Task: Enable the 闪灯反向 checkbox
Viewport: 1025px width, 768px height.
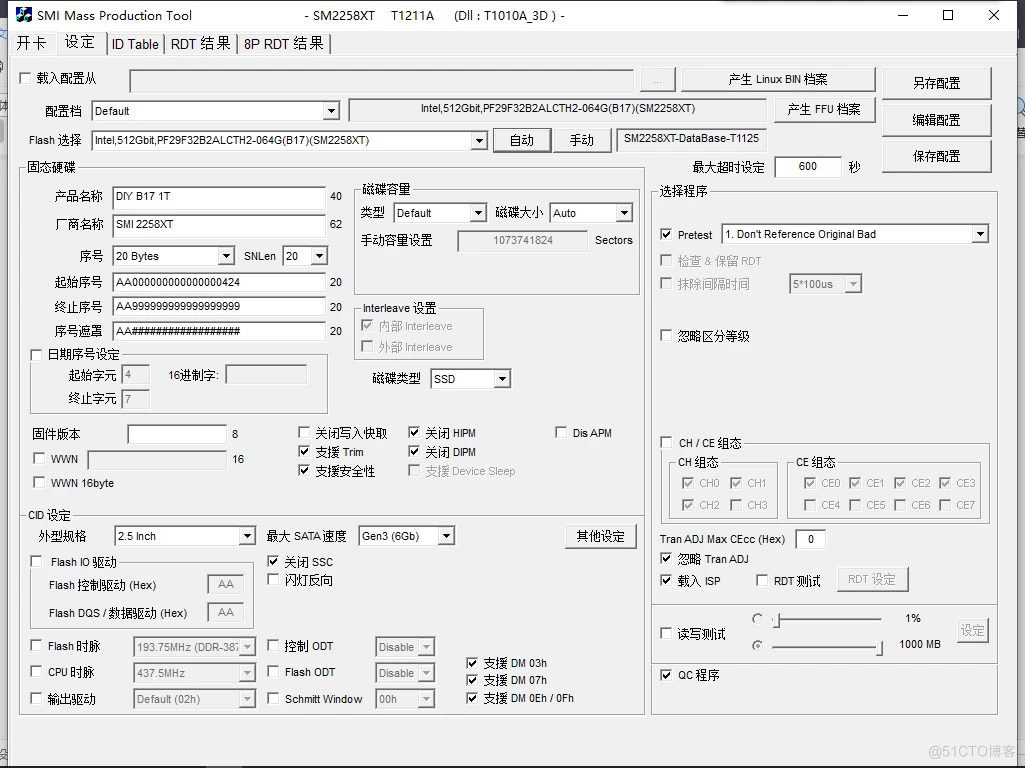Action: [x=273, y=580]
